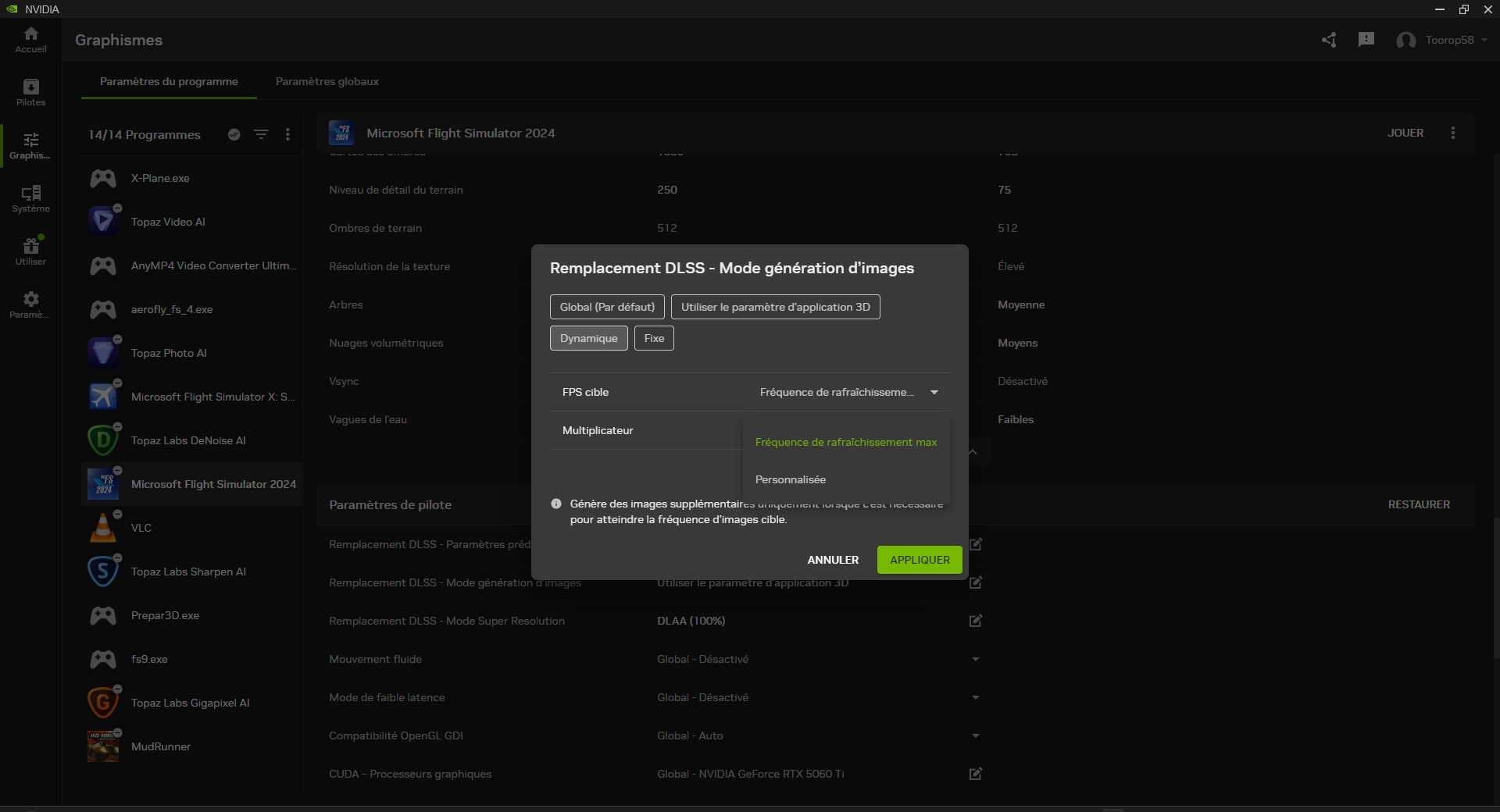The height and width of the screenshot is (812, 1500).
Task: Choose Utiliser le paramètre d'application 3D
Action: click(x=775, y=307)
